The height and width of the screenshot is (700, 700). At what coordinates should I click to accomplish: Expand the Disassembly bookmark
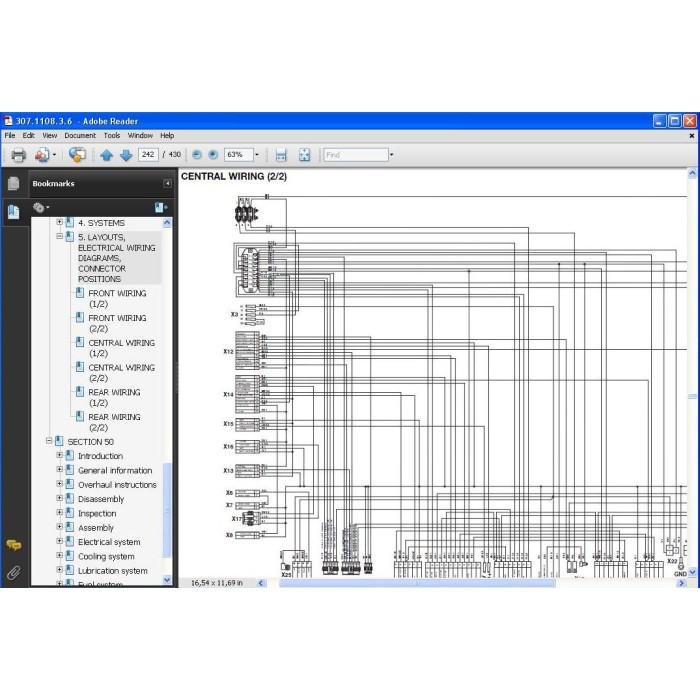[x=59, y=498]
